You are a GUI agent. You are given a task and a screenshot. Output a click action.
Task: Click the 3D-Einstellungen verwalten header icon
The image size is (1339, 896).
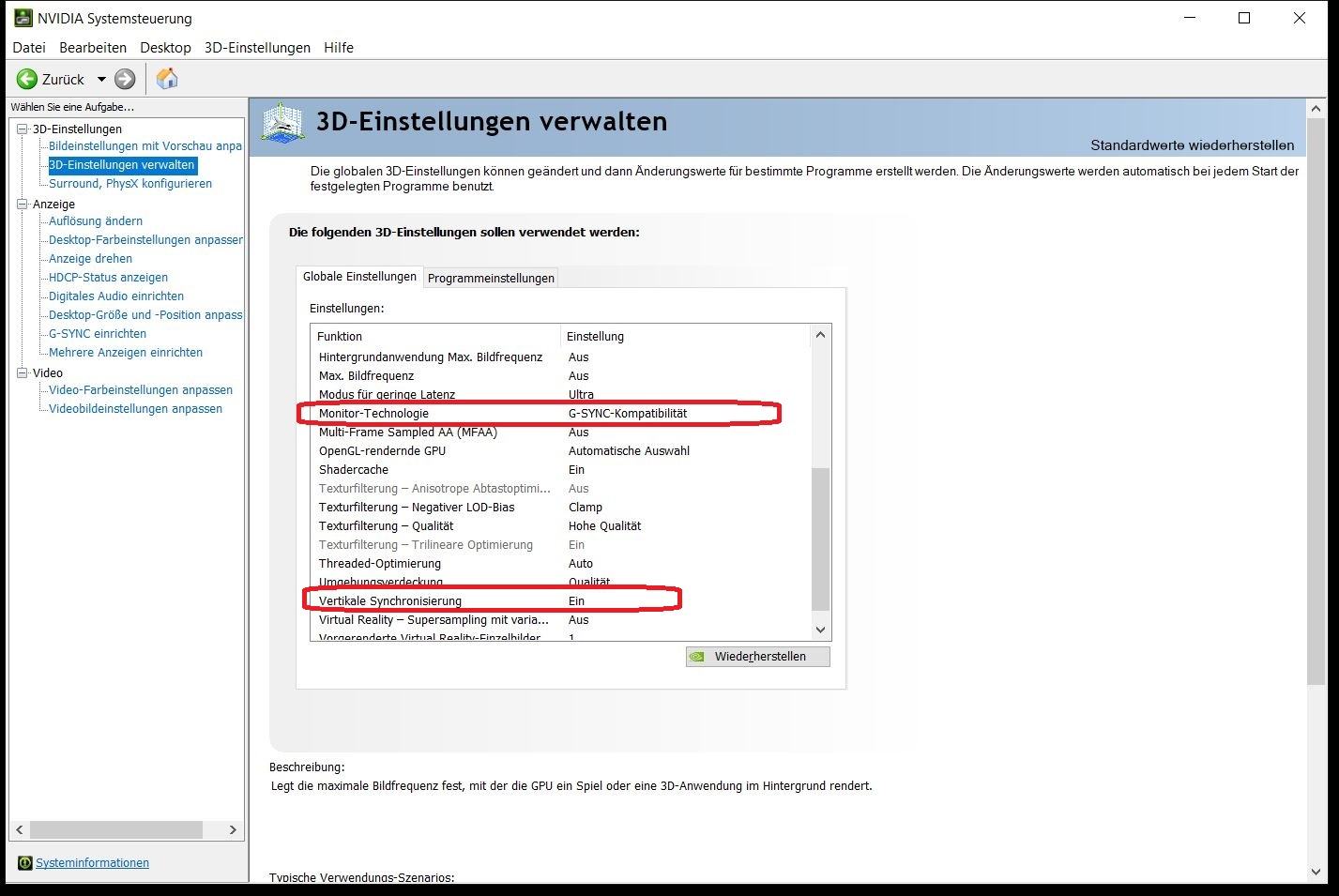(x=282, y=123)
